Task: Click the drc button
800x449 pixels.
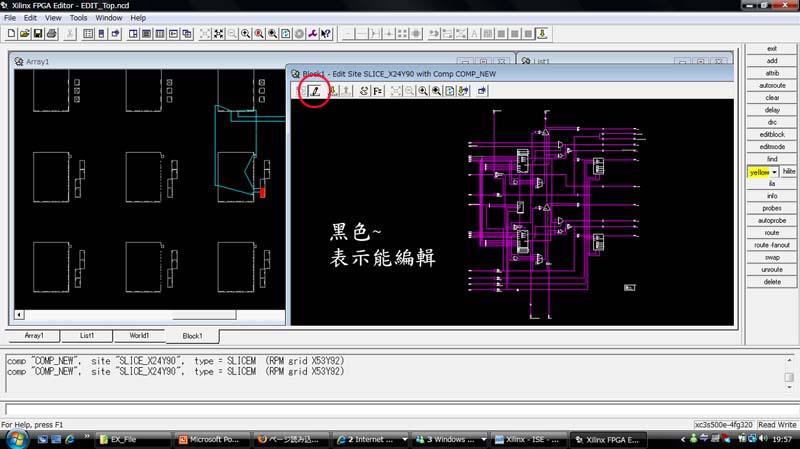Action: 771,122
